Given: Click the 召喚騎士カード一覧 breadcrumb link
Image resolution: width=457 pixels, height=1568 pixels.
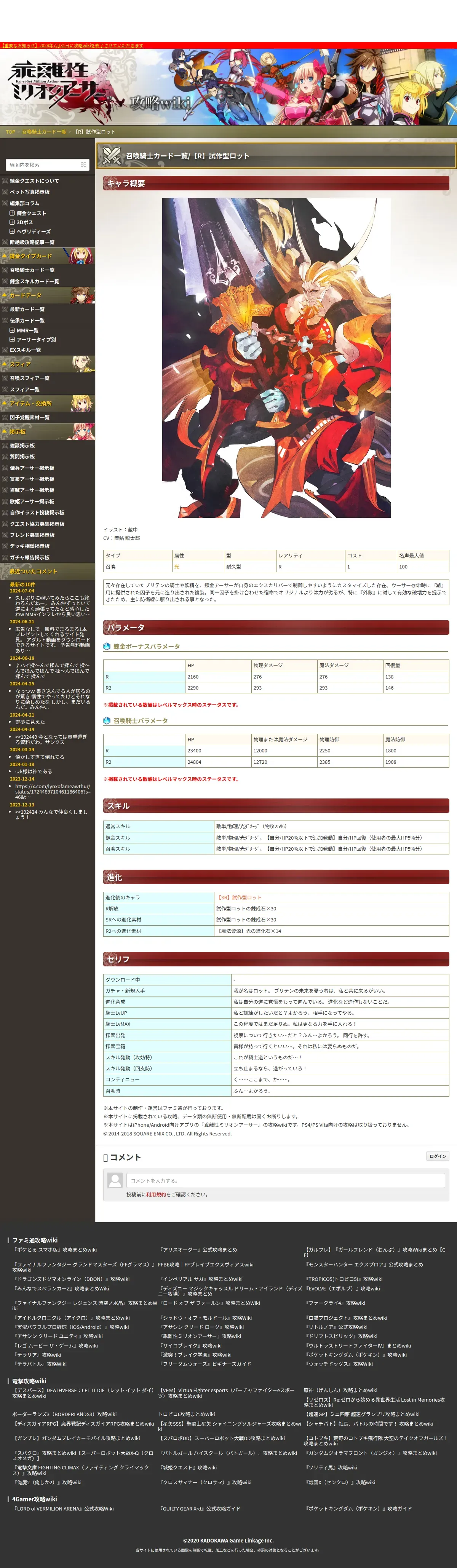Looking at the screenshot, I should (45, 131).
